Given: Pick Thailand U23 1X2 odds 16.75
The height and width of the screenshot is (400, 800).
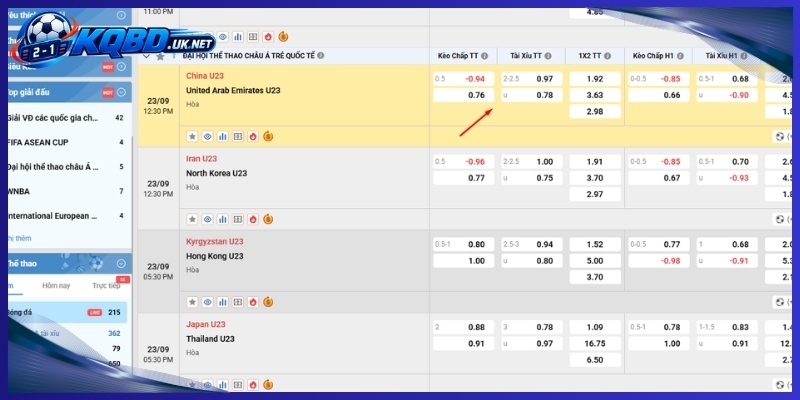Looking at the screenshot, I should point(595,343).
